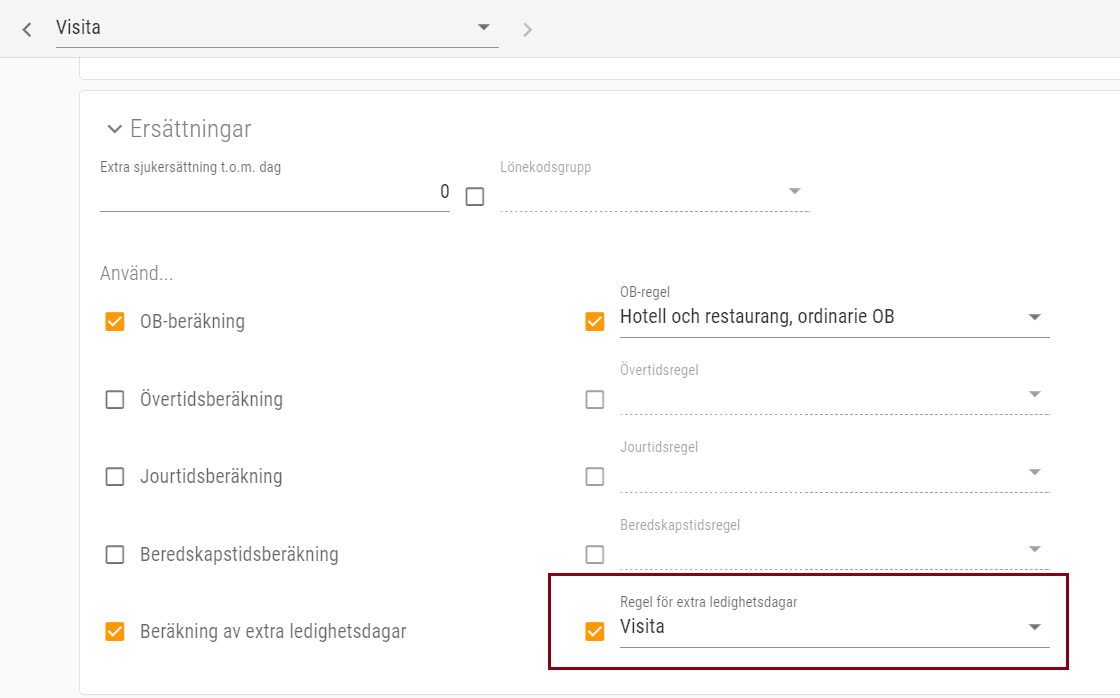1120x698 pixels.
Task: Open Regel för extra ledighetsdagar dropdown
Action: pyautogui.click(x=834, y=628)
